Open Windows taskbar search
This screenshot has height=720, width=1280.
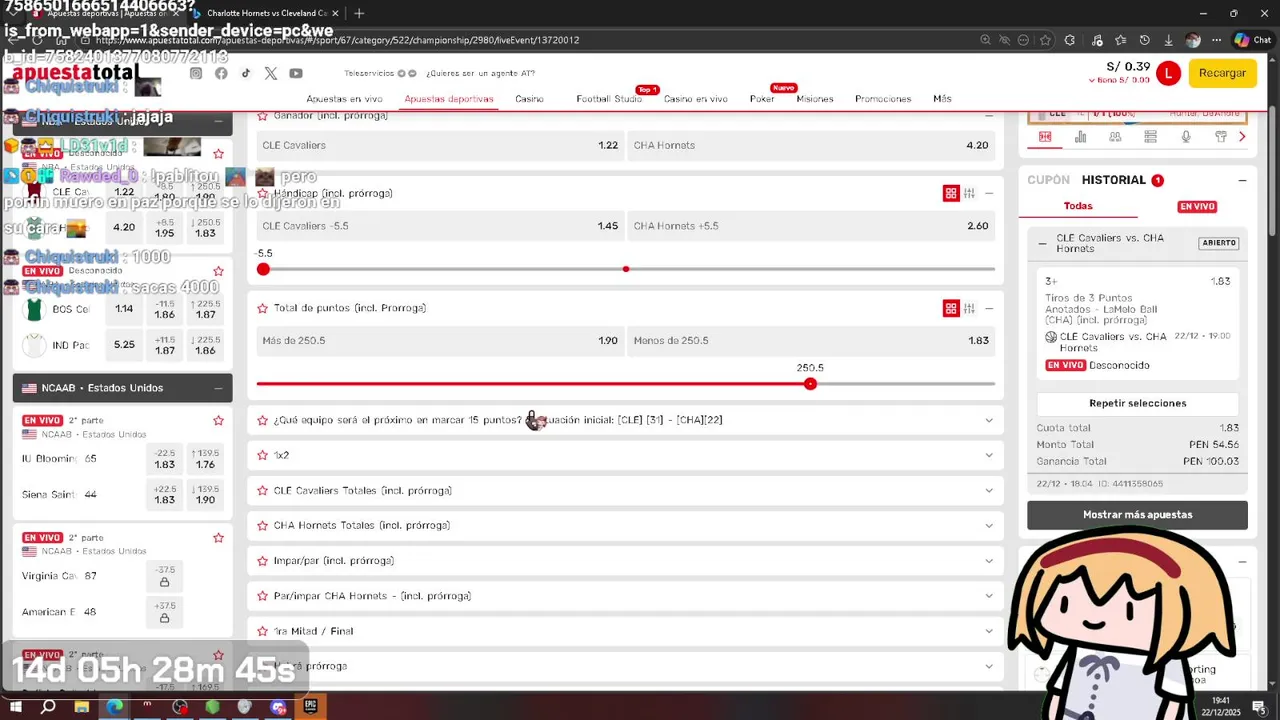point(48,707)
